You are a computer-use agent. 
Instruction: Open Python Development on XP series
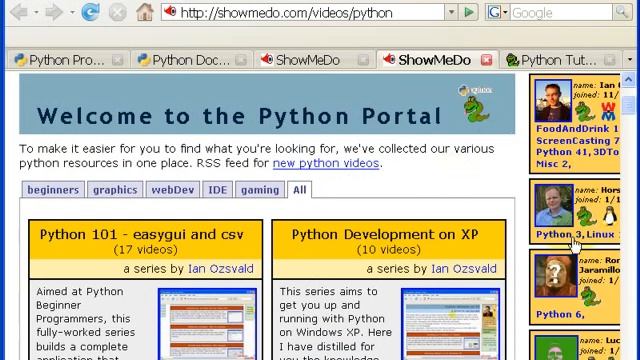pyautogui.click(x=385, y=235)
